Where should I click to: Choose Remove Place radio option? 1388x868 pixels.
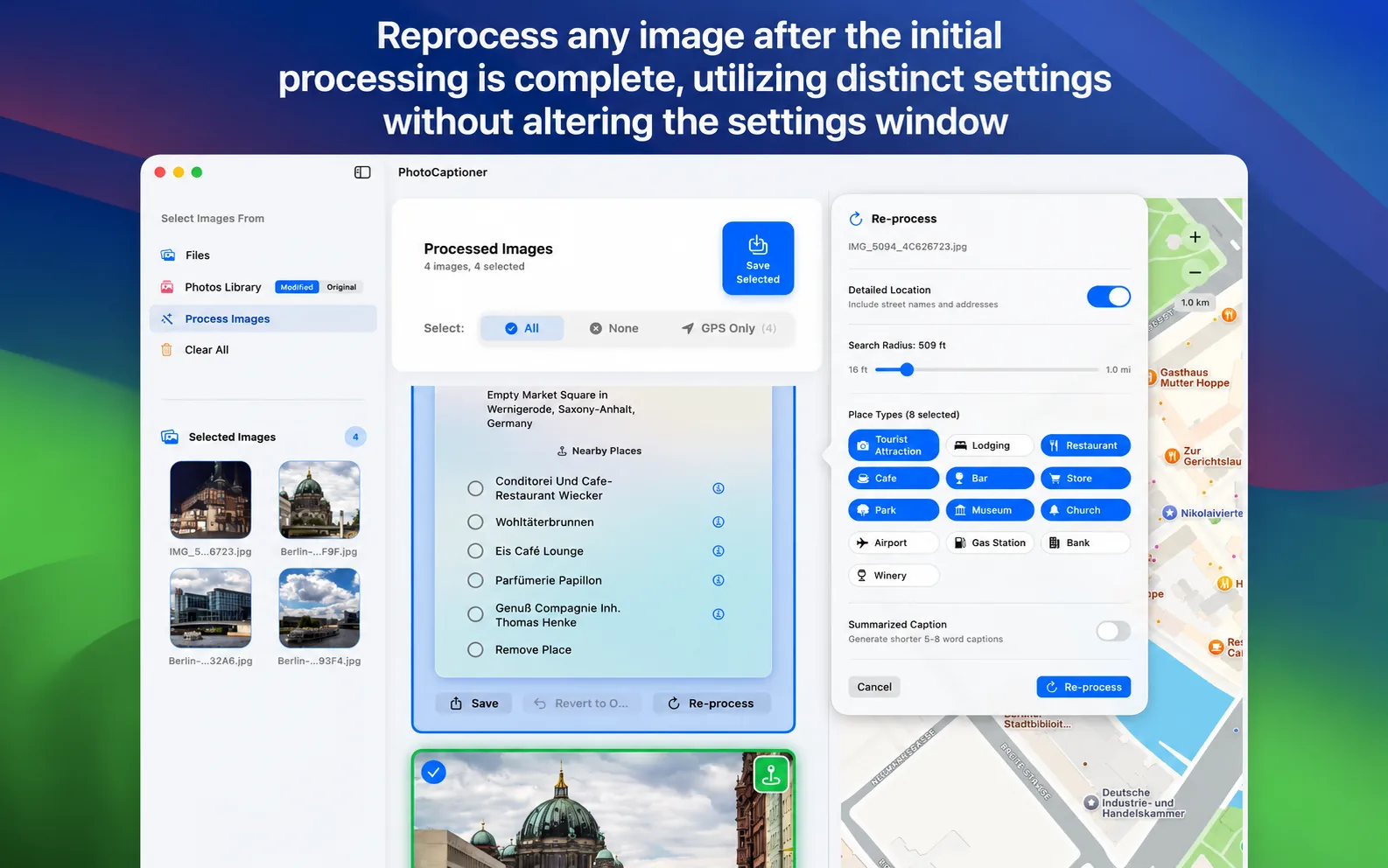(475, 650)
